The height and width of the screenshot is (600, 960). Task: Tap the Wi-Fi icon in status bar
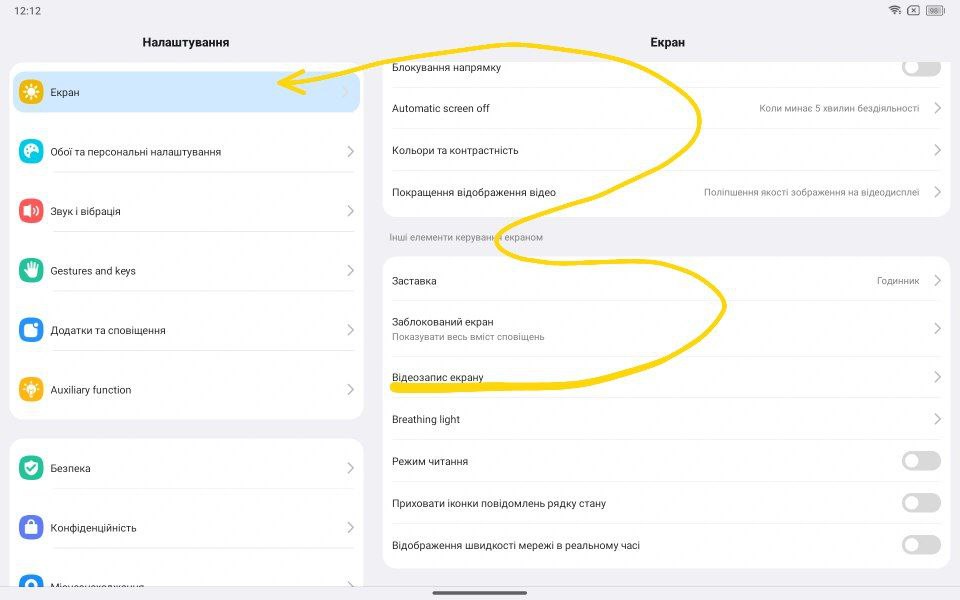tap(894, 10)
